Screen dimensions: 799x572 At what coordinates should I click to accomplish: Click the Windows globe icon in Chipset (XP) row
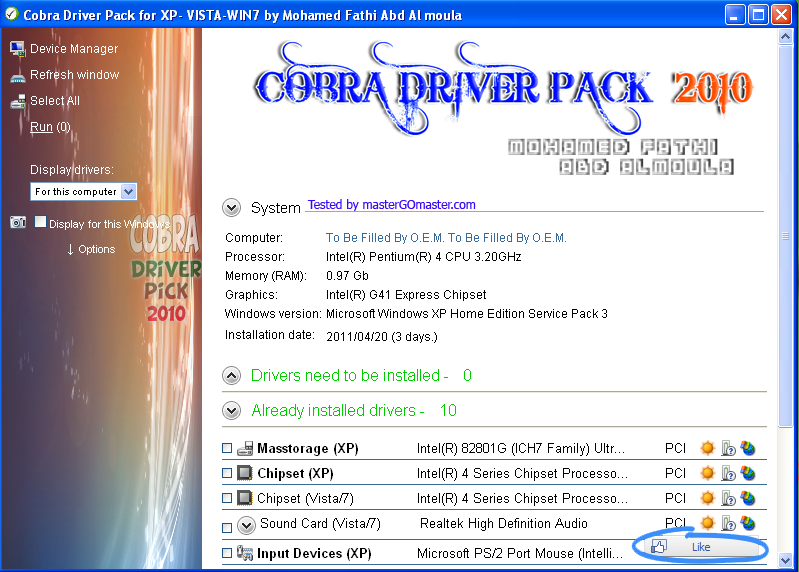pyautogui.click(x=748, y=473)
